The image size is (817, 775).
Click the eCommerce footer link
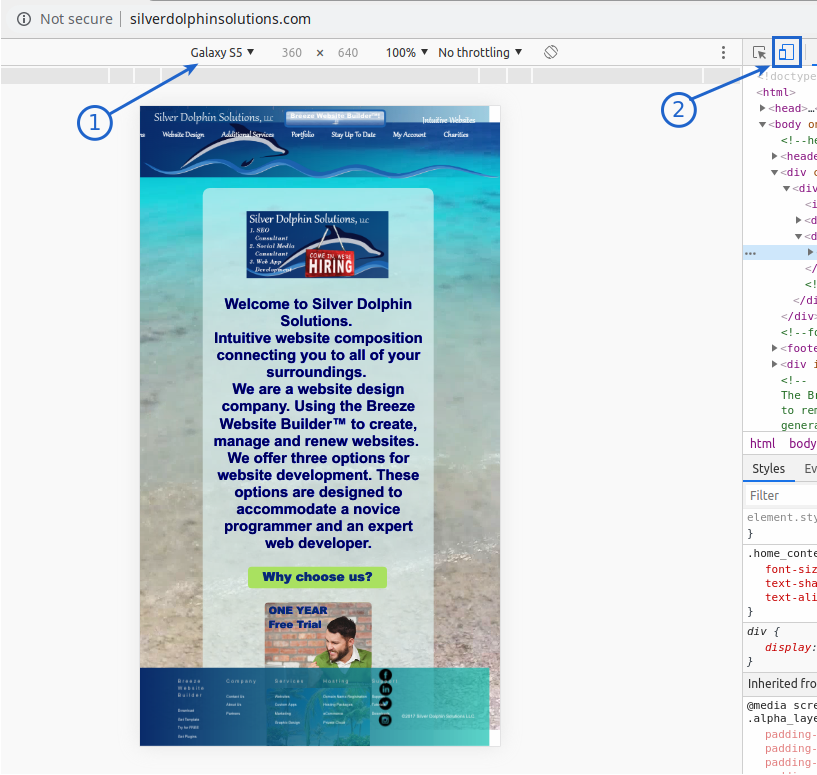click(333, 714)
